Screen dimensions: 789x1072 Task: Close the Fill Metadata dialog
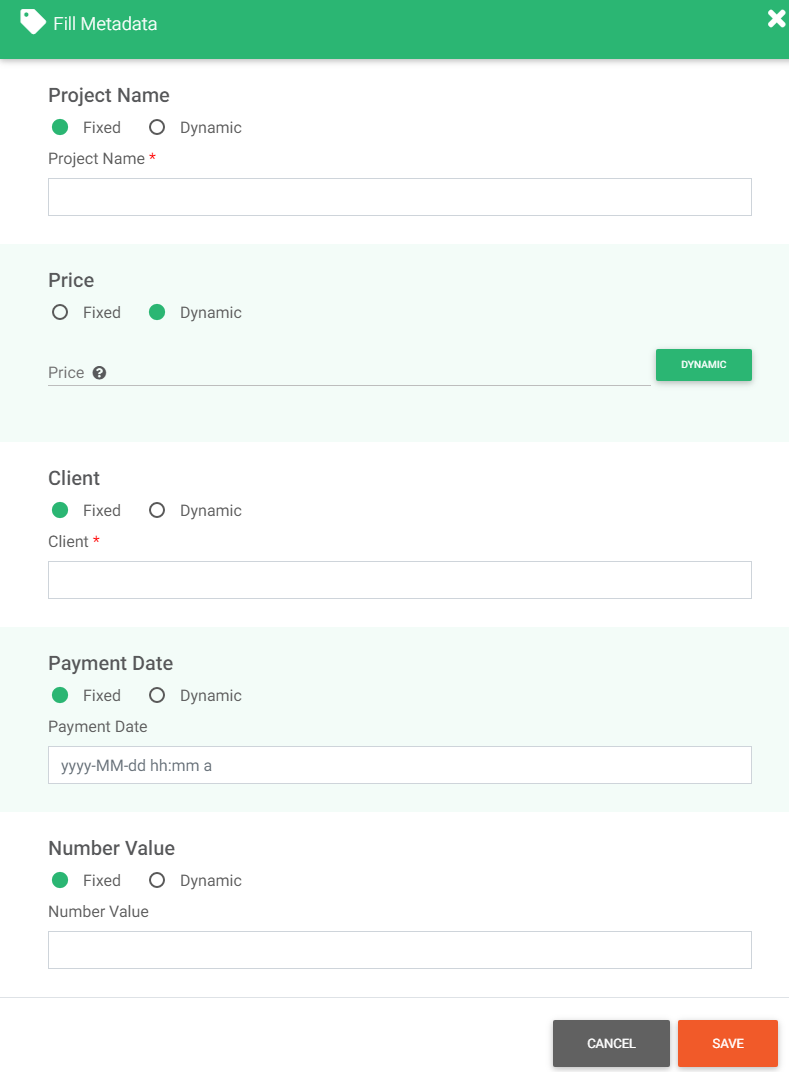click(x=776, y=18)
